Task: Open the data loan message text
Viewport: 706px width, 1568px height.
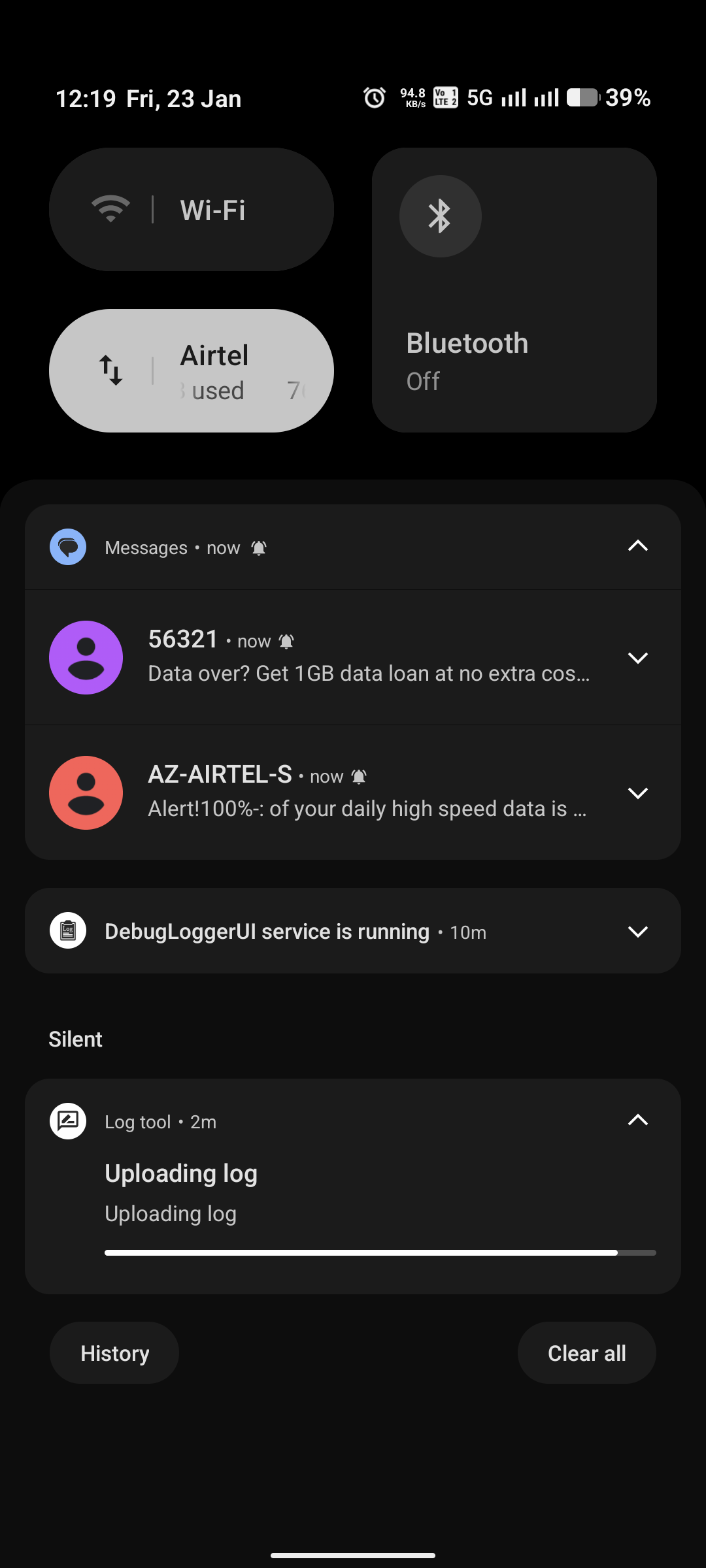Action: pos(369,674)
